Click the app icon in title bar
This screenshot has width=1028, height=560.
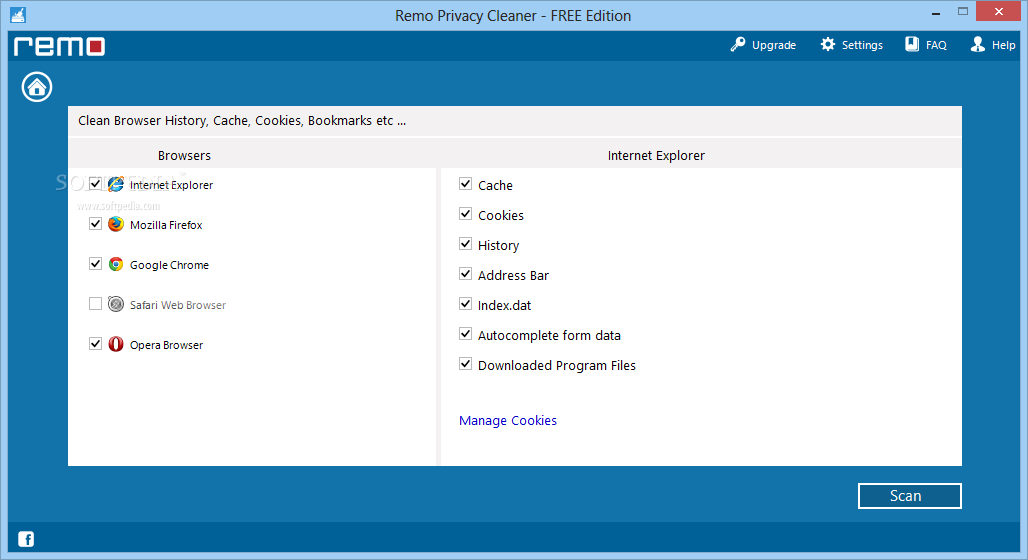18,15
